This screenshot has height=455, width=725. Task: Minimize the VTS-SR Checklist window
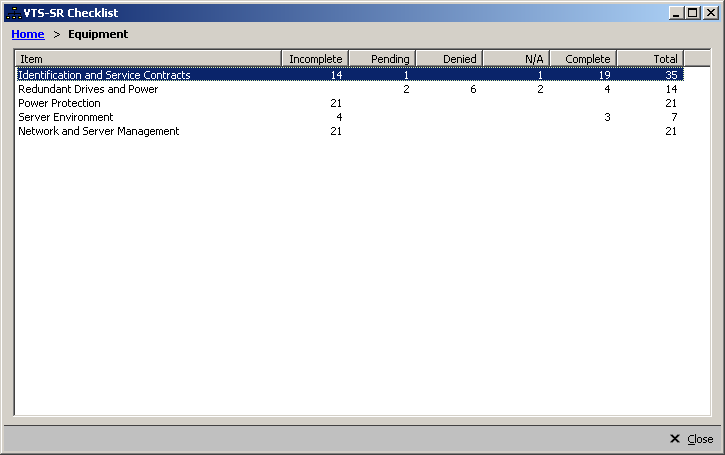pyautogui.click(x=677, y=12)
